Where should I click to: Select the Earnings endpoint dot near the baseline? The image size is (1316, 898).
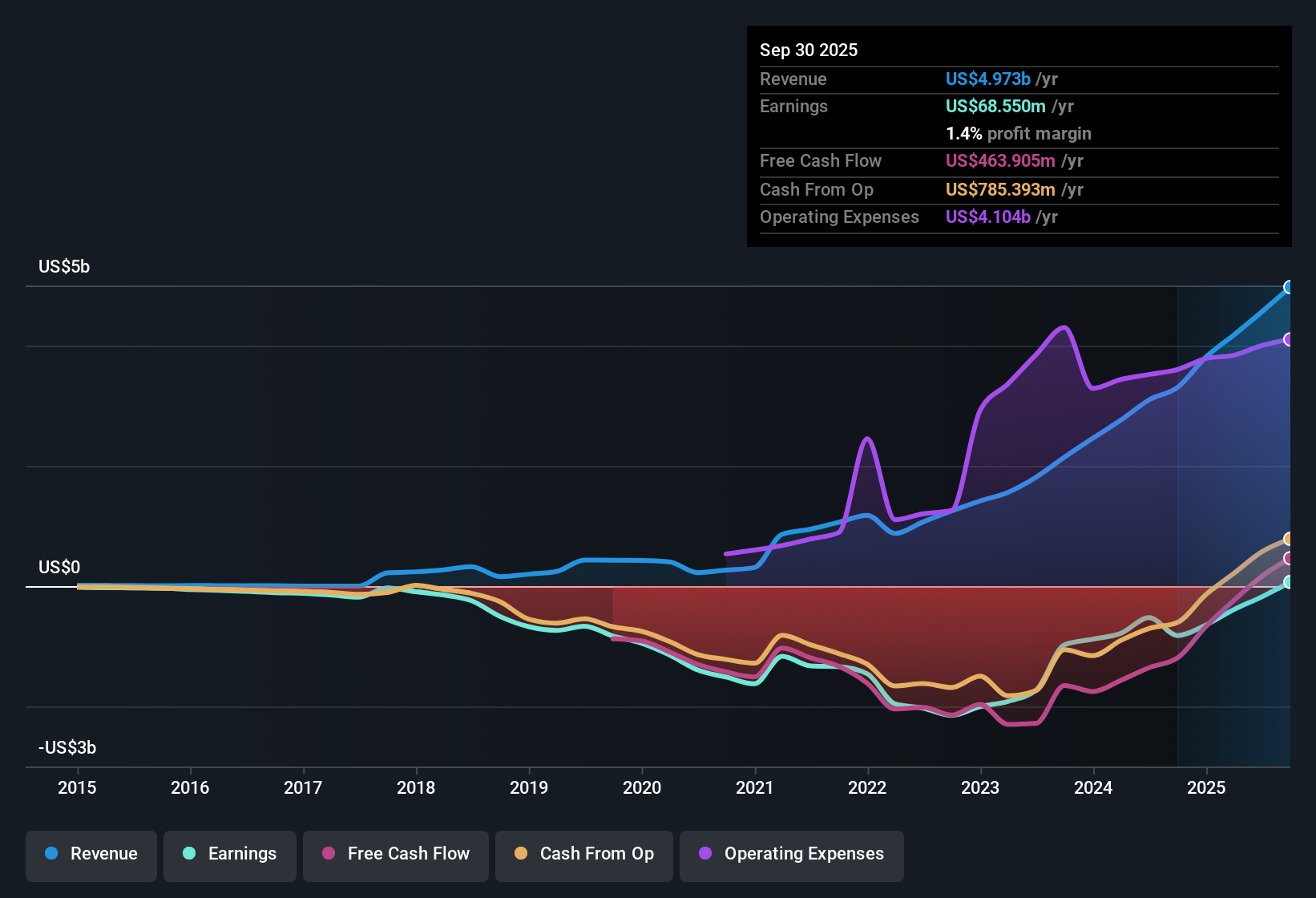click(1290, 584)
